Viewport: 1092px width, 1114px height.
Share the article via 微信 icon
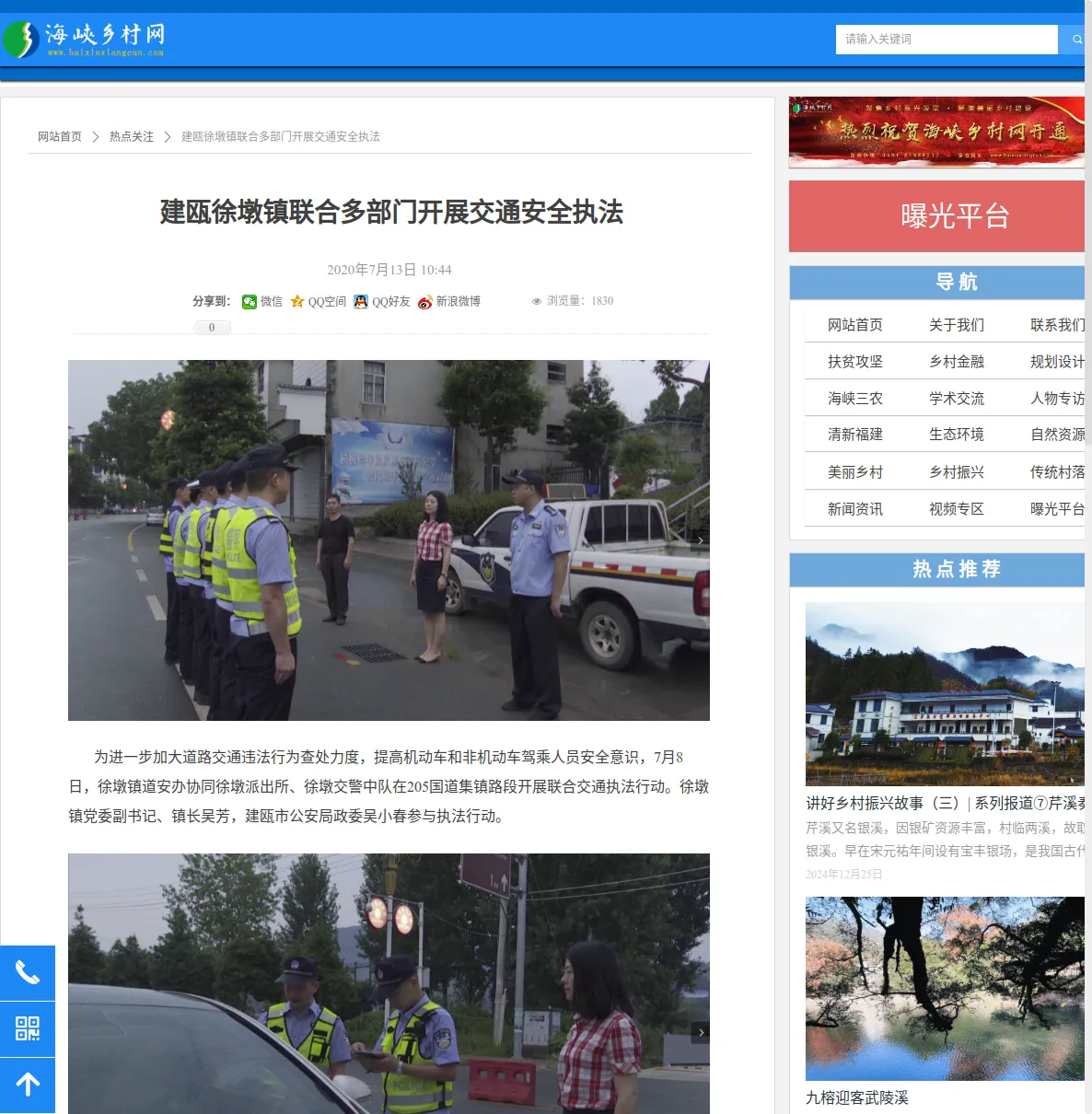(x=250, y=301)
